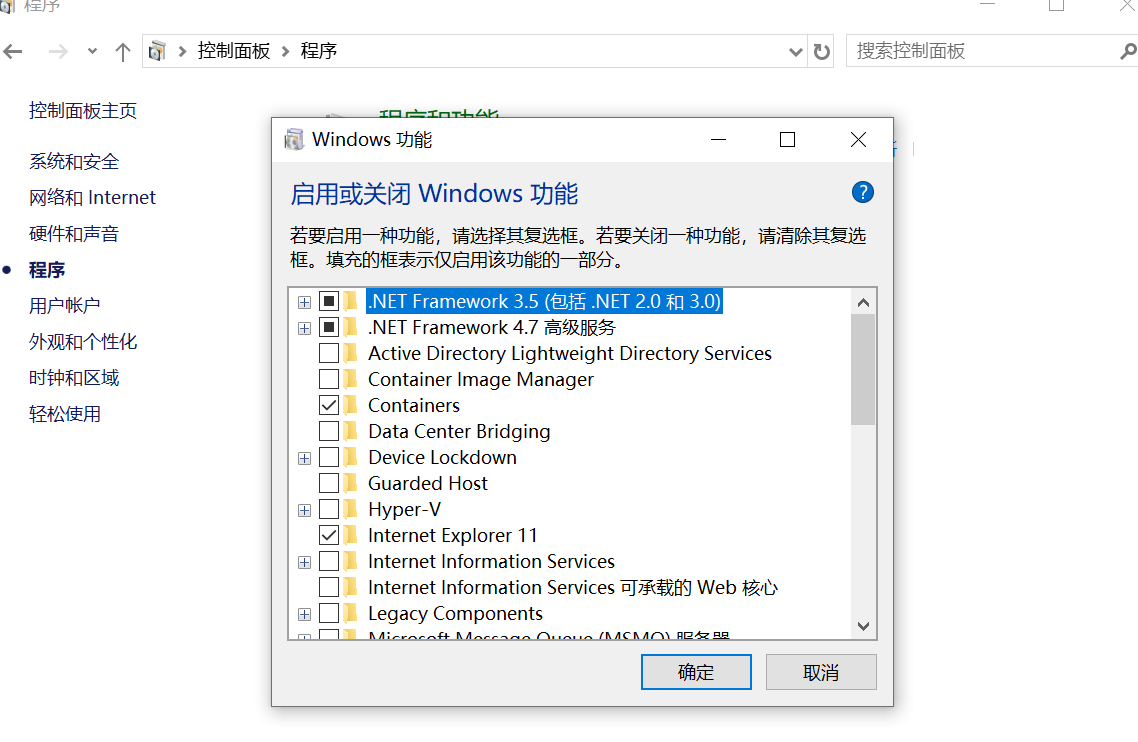The image size is (1138, 742).
Task: Click the Control Panel icon in address bar
Action: [157, 52]
